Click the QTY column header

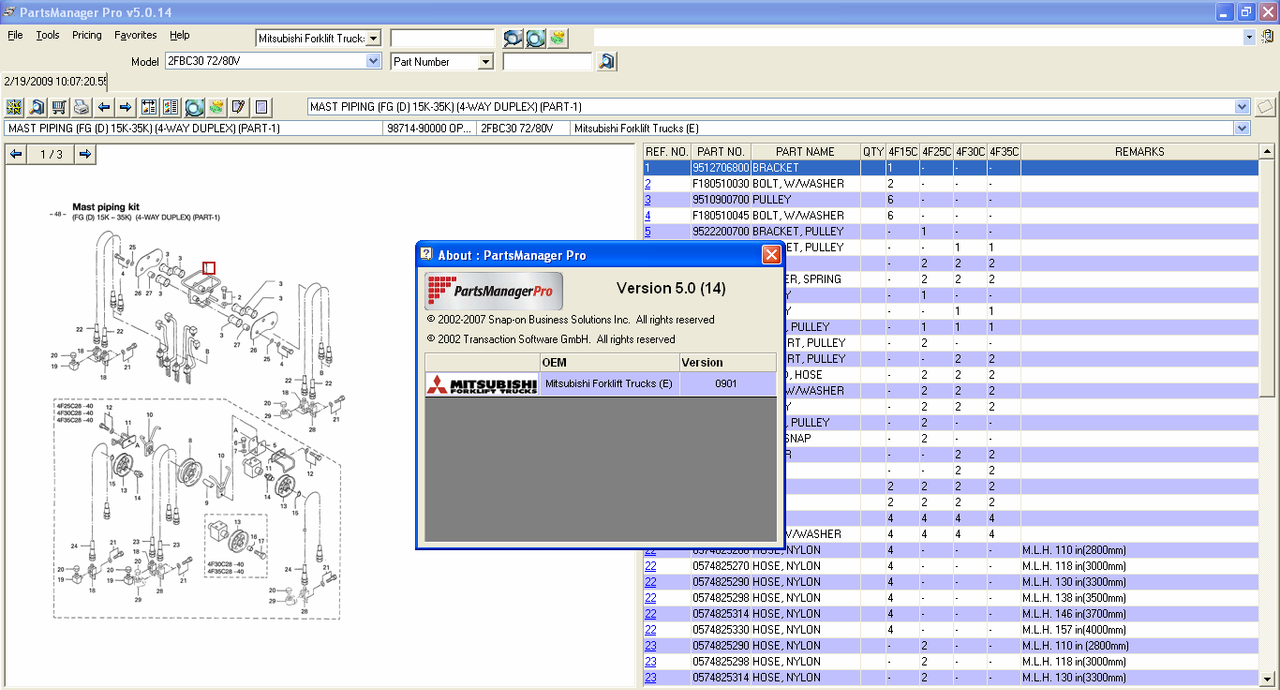point(873,152)
